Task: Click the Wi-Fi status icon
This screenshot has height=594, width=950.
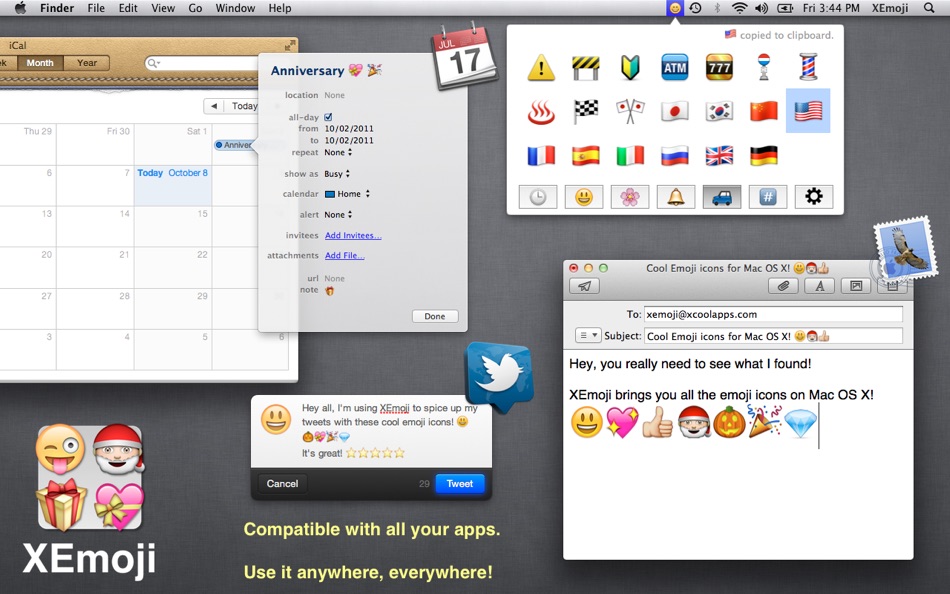Action: (739, 8)
